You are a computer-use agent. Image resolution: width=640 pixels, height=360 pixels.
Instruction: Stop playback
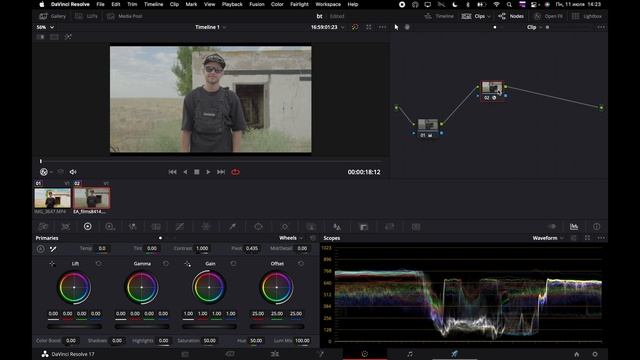(197, 172)
